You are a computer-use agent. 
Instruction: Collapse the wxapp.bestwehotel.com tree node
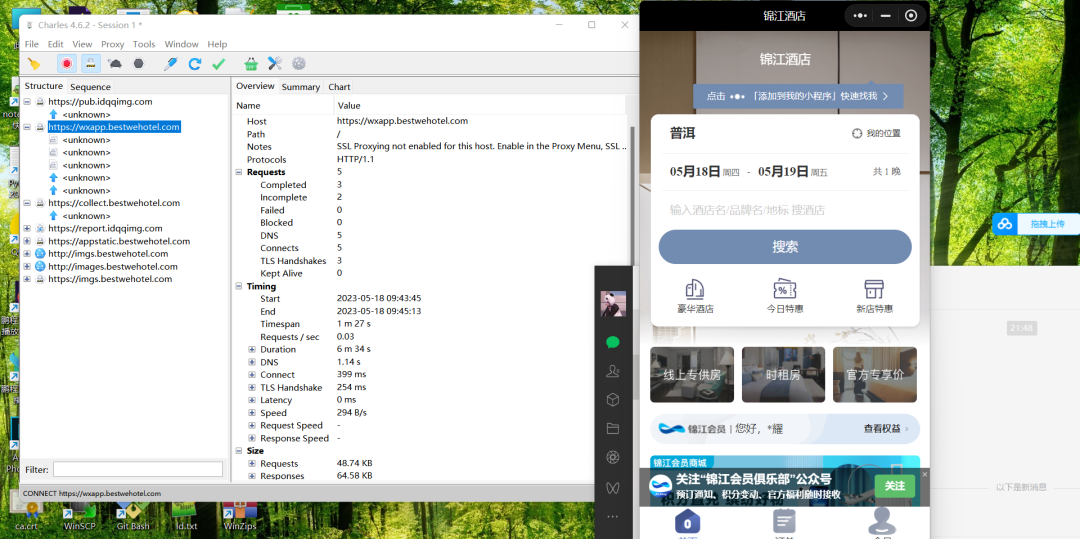(x=27, y=127)
